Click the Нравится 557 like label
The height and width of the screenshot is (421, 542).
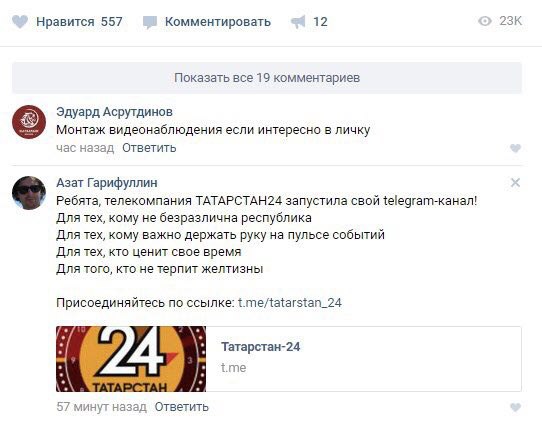79,22
